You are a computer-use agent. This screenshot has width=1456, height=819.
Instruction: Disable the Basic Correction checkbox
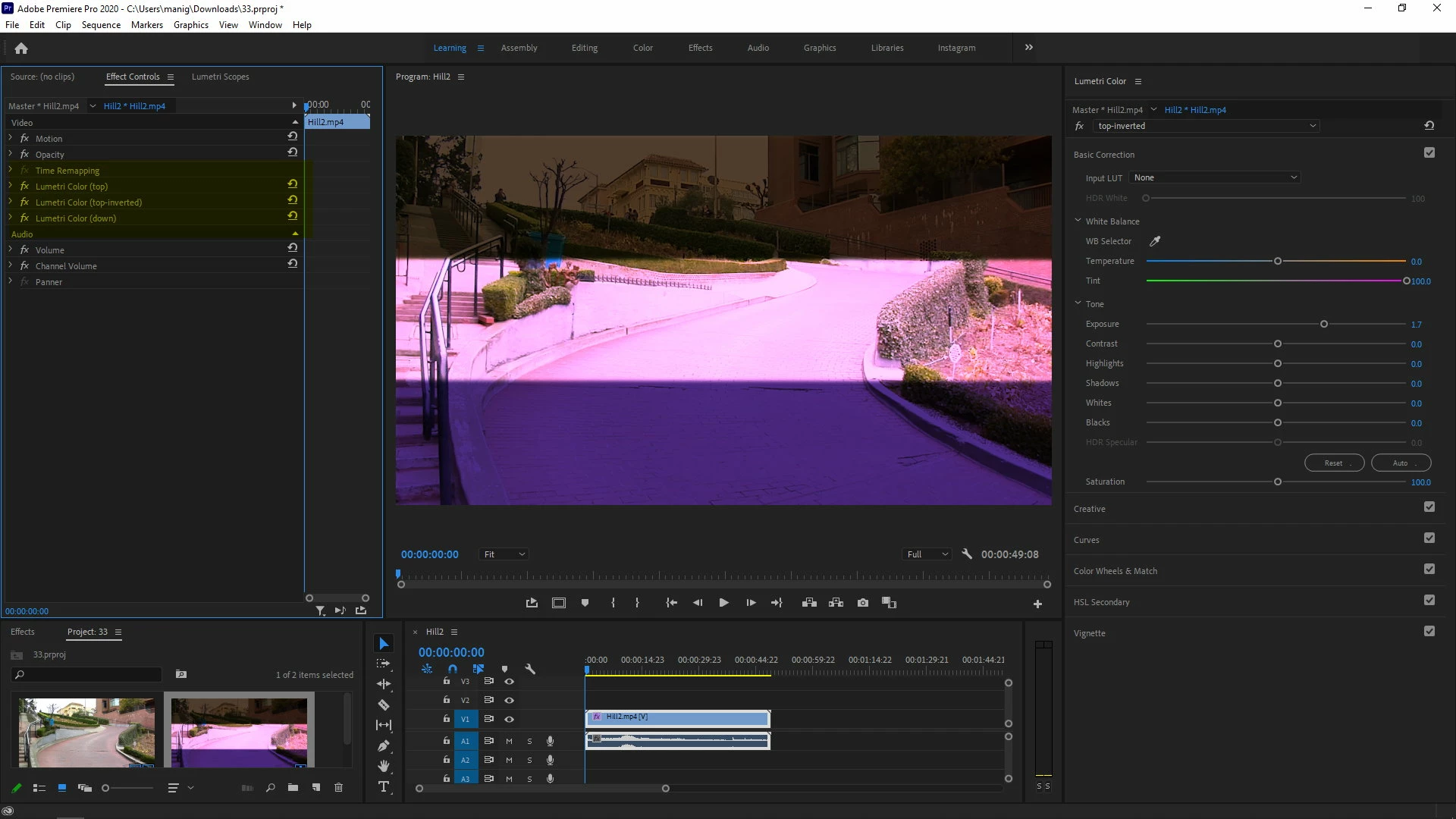pos(1429,152)
